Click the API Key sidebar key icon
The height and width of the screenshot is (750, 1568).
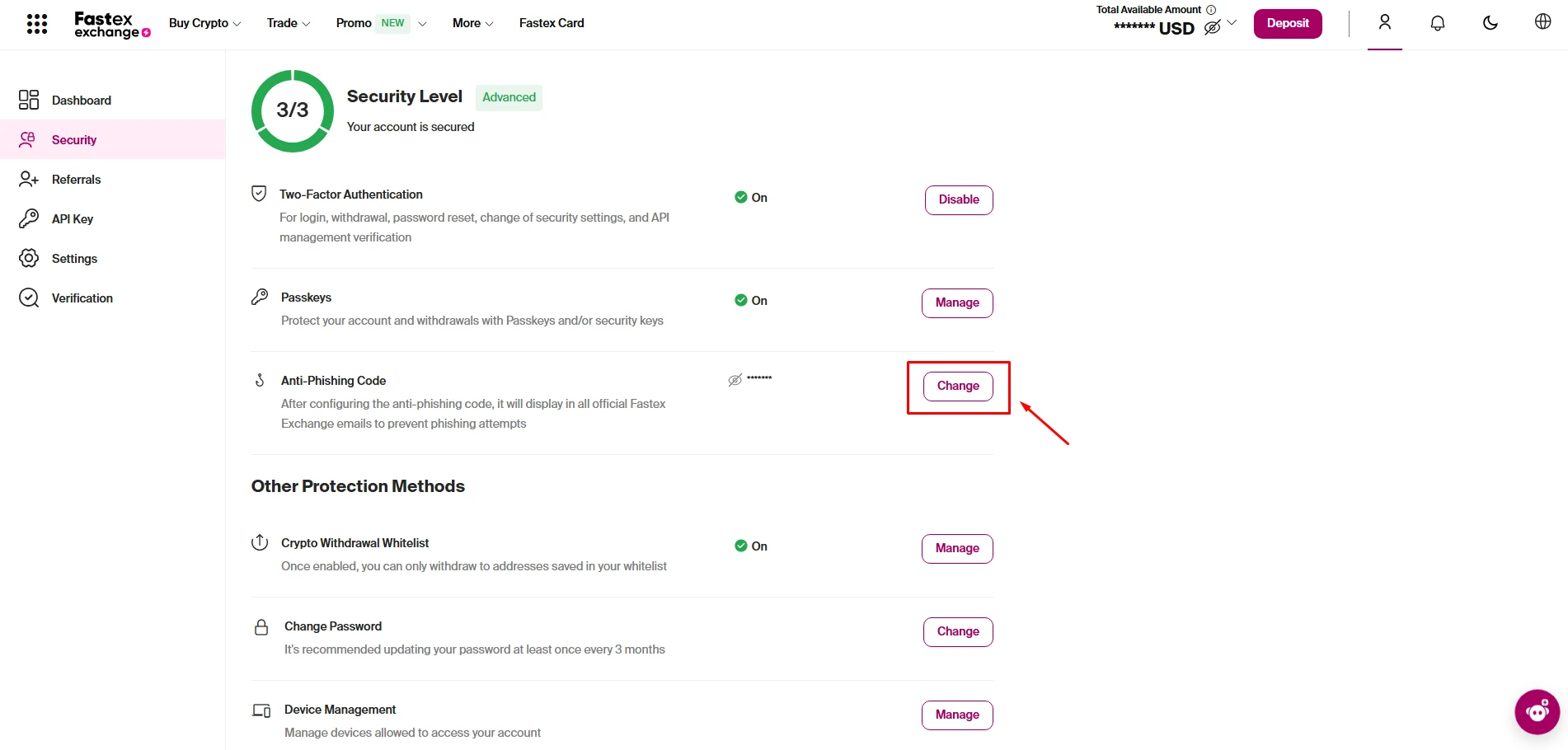[29, 218]
